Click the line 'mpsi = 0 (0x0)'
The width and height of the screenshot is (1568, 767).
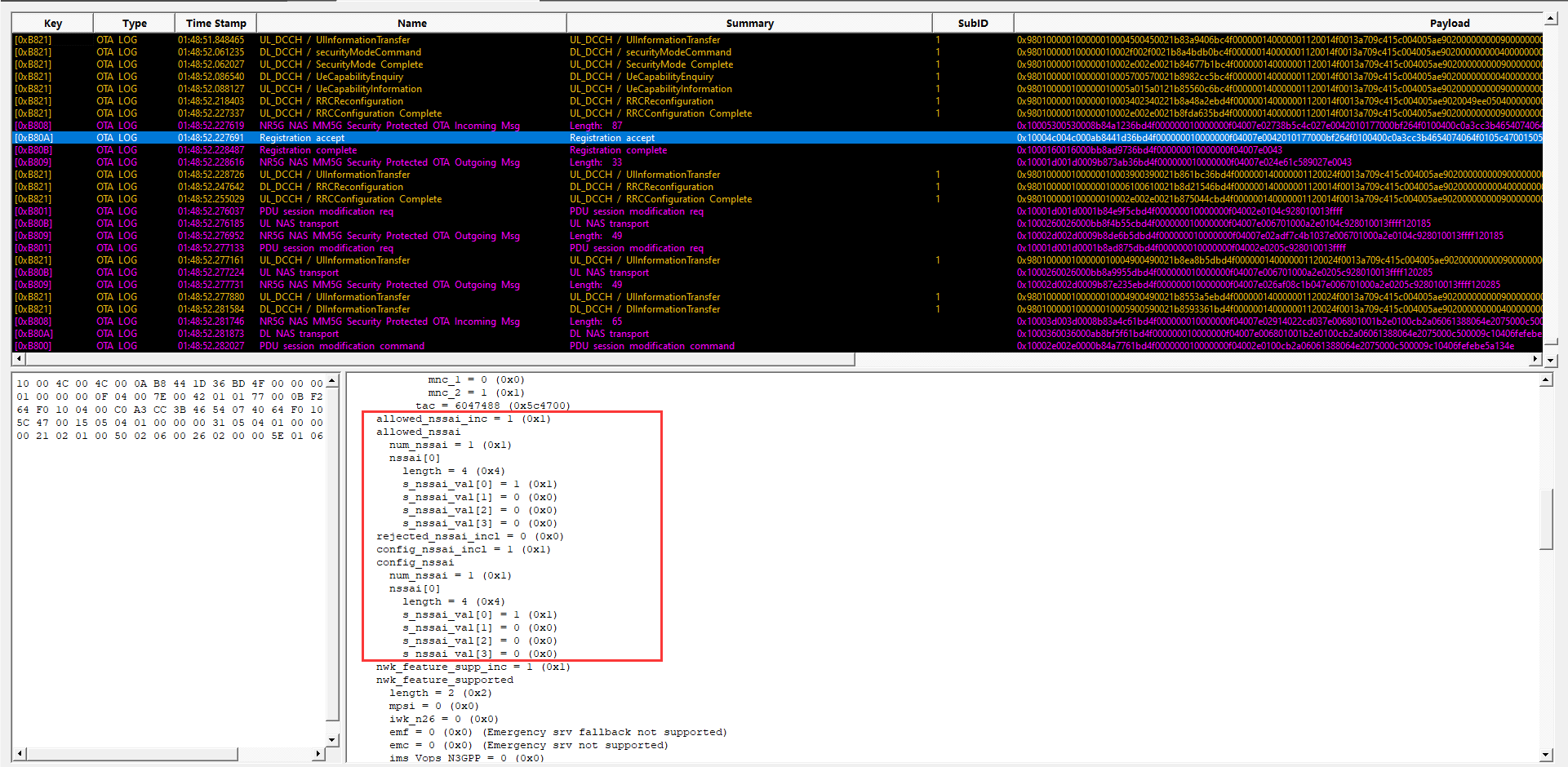tap(433, 706)
